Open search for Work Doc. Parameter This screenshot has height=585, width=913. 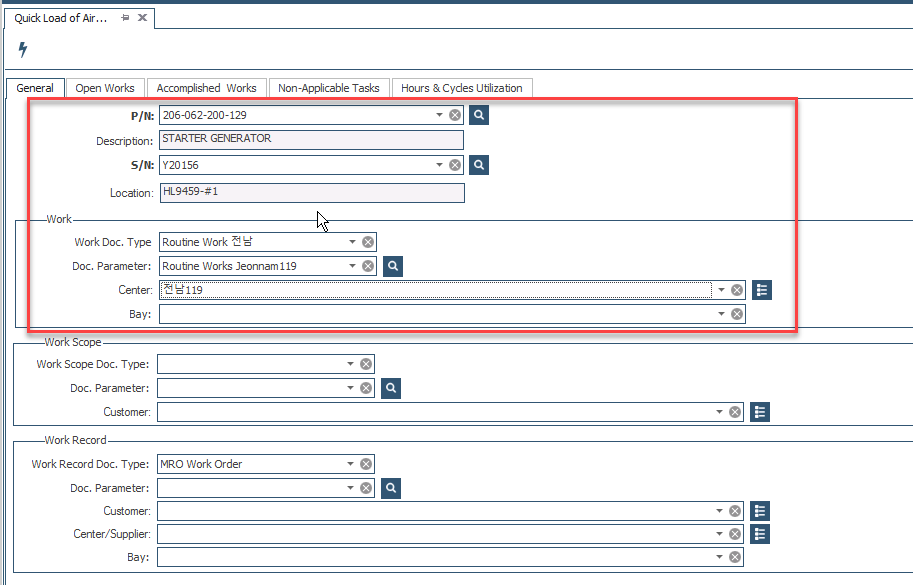point(393,266)
